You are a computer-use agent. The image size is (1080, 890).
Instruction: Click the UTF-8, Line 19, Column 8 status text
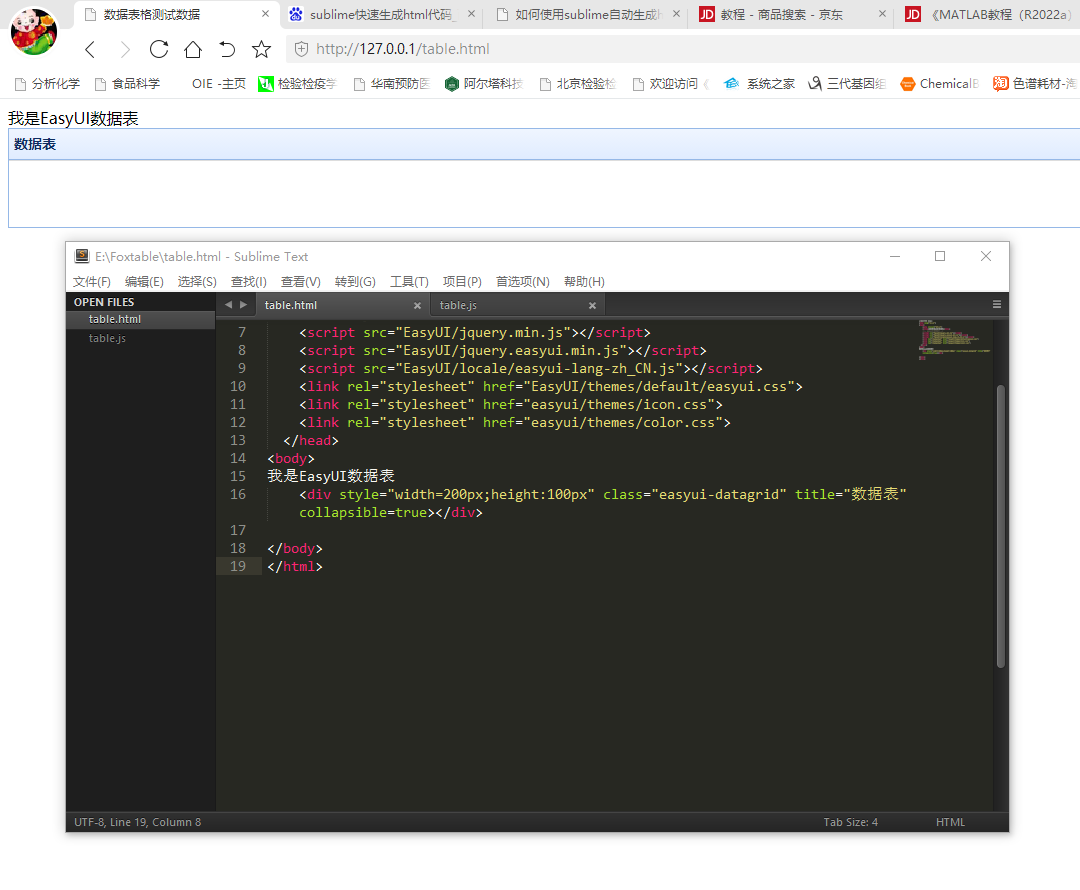(x=138, y=822)
